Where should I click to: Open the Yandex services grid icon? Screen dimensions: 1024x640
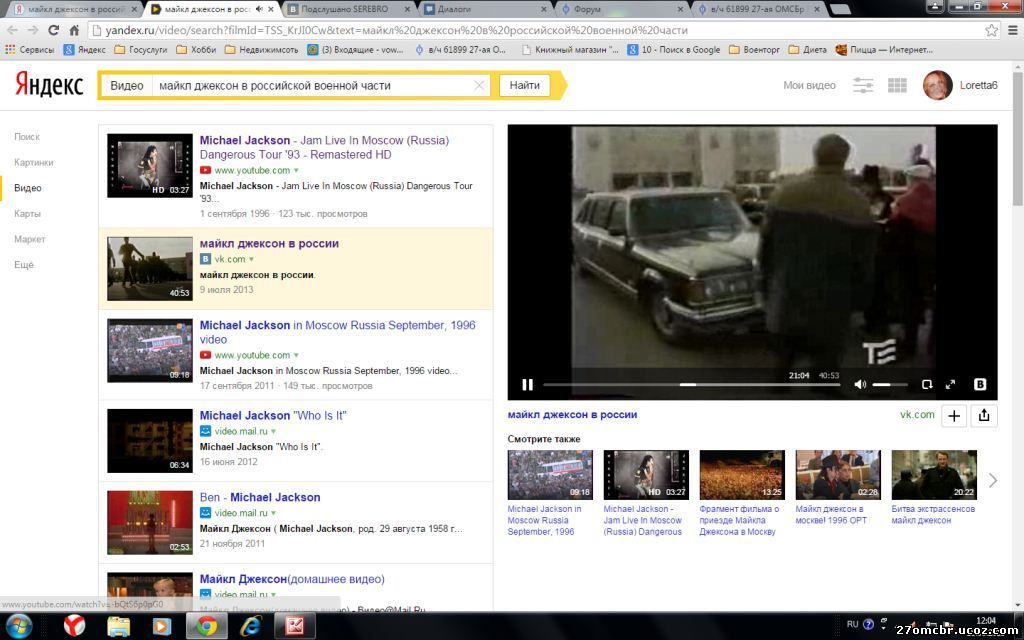click(897, 86)
